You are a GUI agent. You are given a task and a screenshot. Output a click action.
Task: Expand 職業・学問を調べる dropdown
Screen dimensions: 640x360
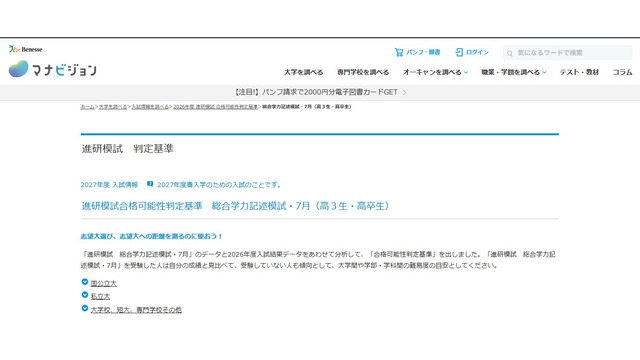click(513, 72)
